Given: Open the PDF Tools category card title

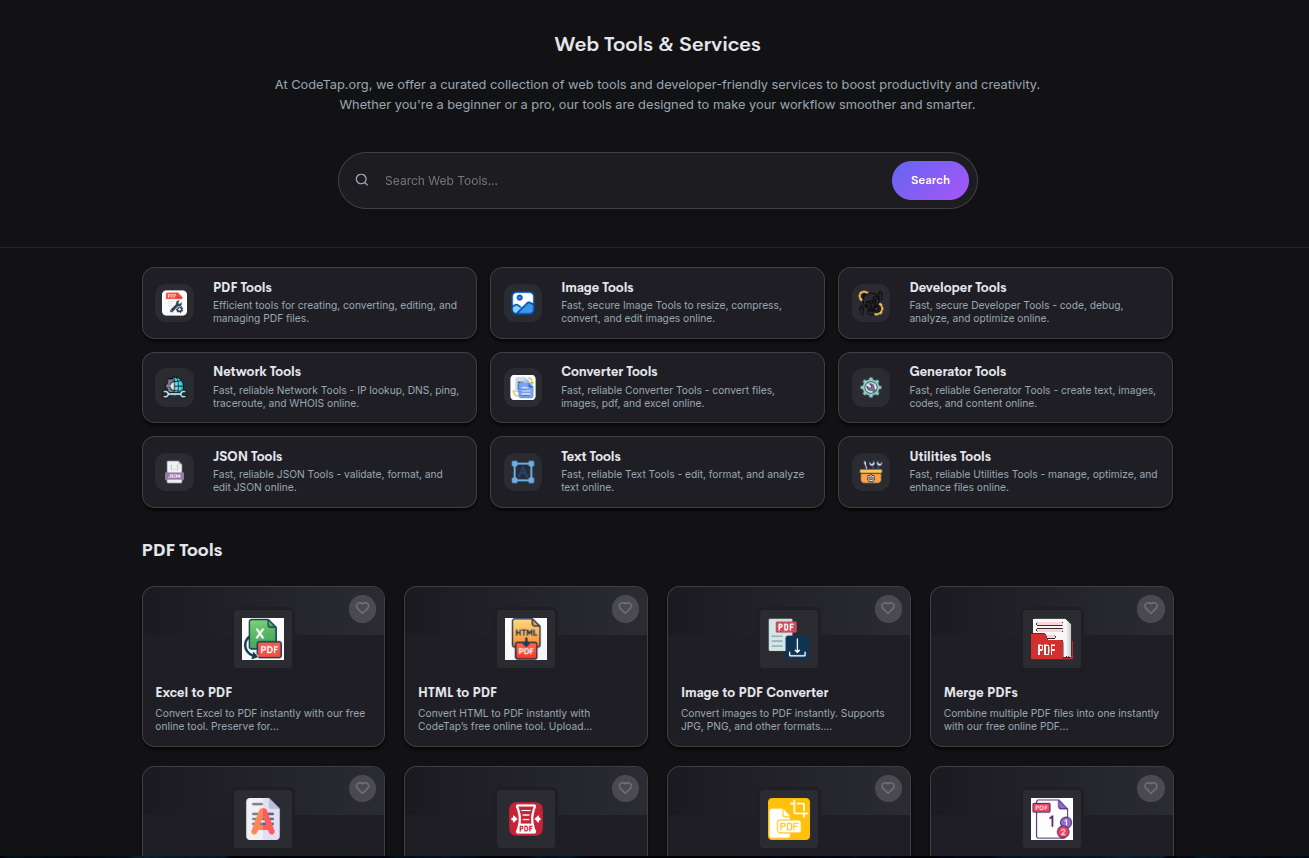Looking at the screenshot, I should [x=242, y=287].
